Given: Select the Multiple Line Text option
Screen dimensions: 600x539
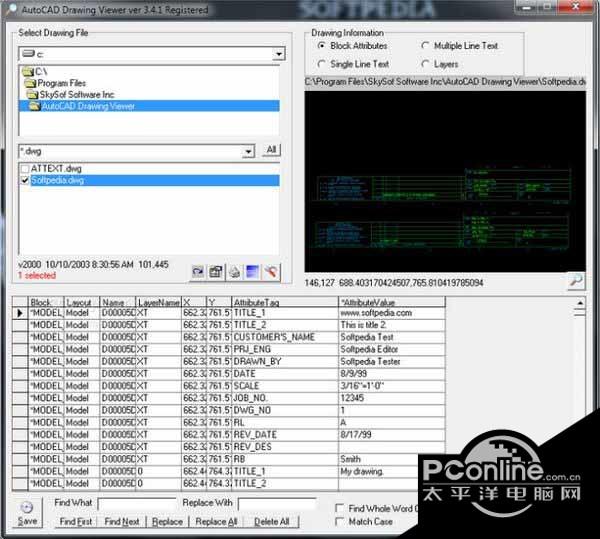Looking at the screenshot, I should tap(425, 46).
